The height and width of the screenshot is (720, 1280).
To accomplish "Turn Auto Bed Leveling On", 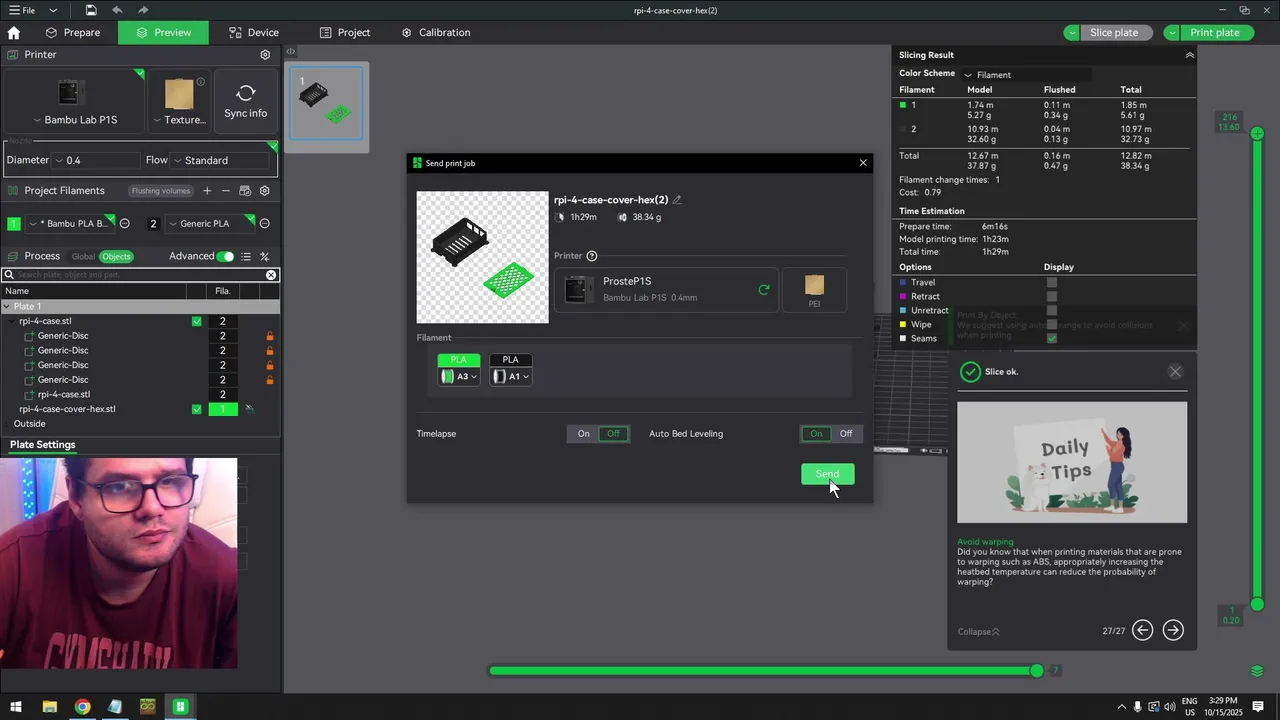I will (816, 434).
